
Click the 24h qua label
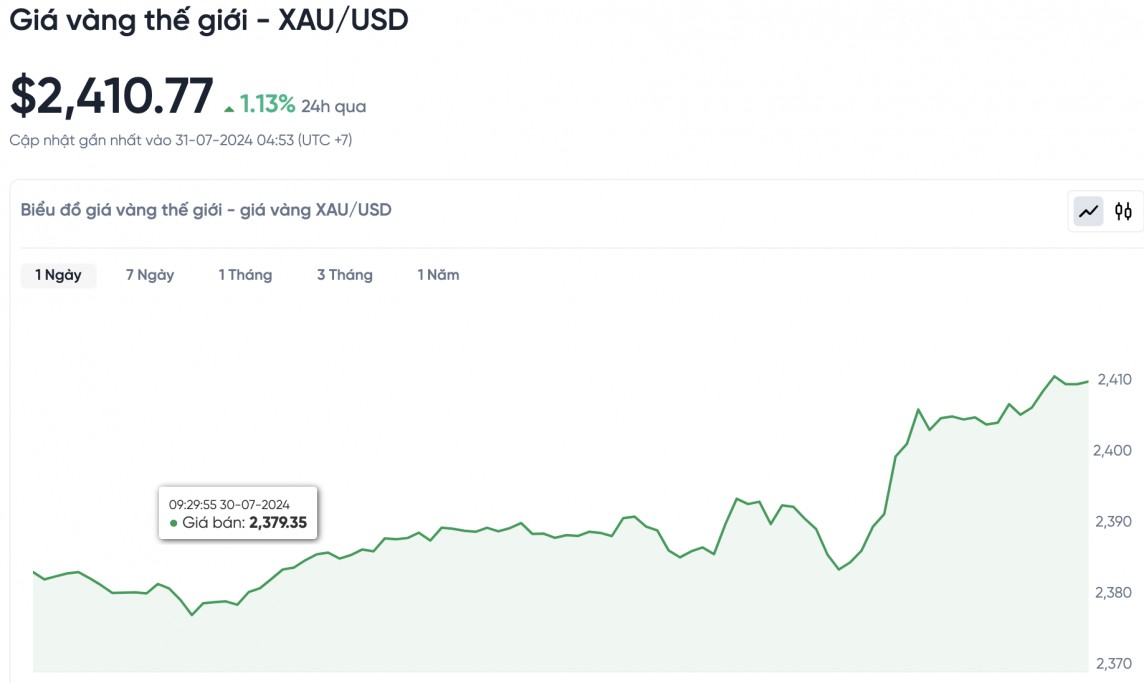(x=333, y=106)
